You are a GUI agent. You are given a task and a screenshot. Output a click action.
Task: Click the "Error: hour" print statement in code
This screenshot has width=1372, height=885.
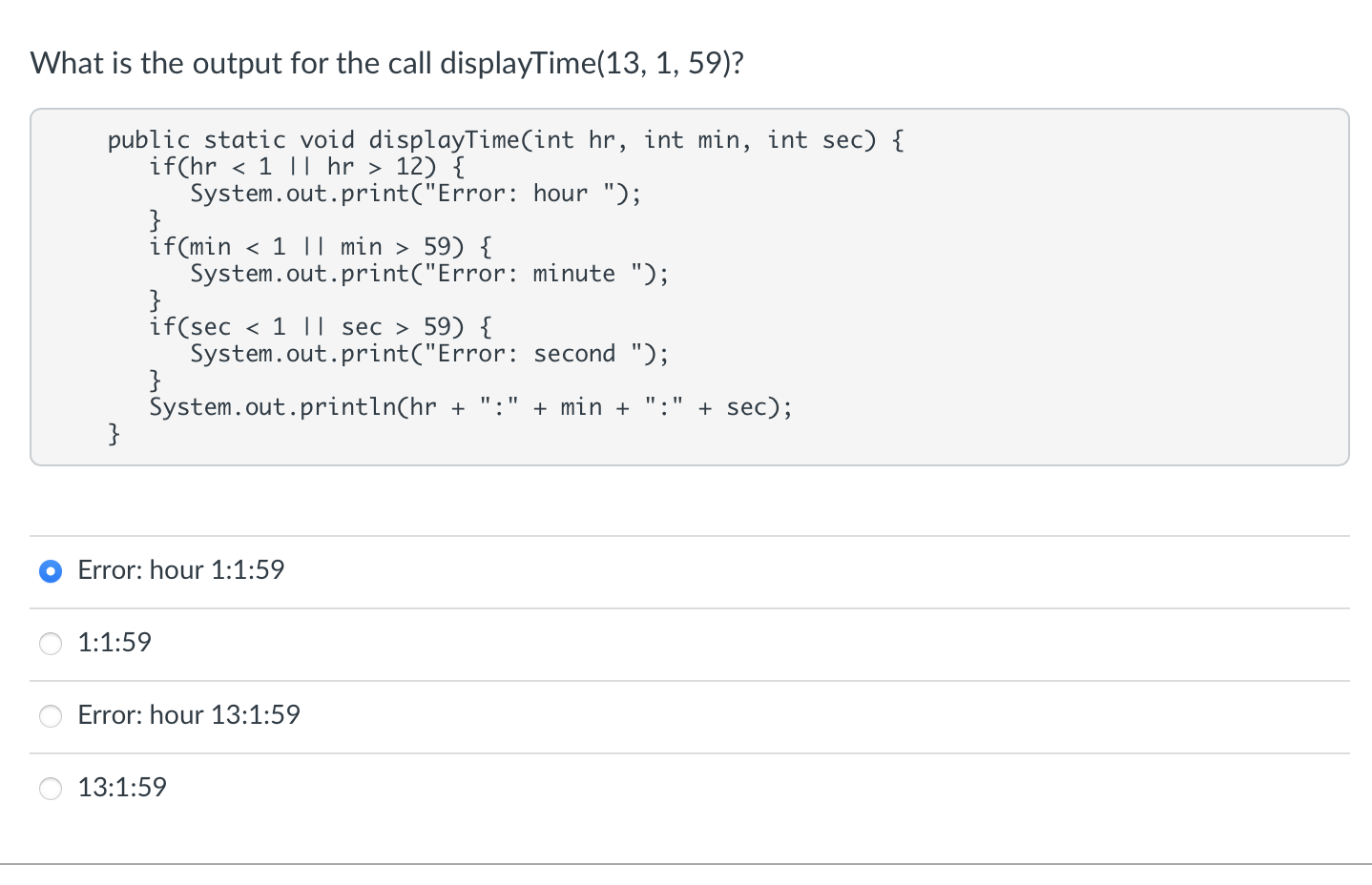pos(415,194)
